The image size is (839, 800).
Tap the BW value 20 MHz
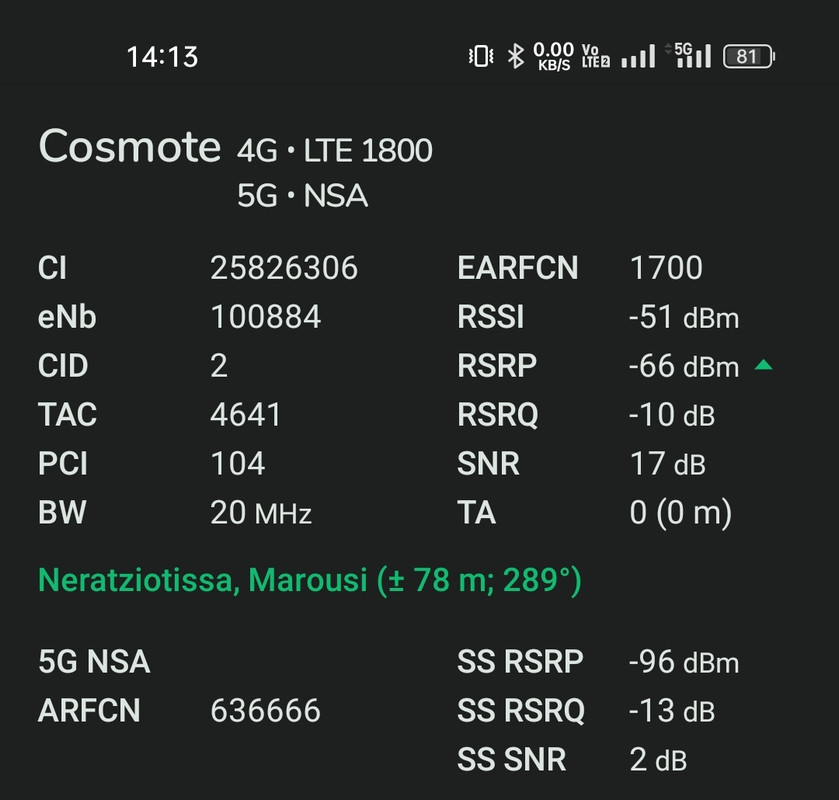tap(261, 513)
